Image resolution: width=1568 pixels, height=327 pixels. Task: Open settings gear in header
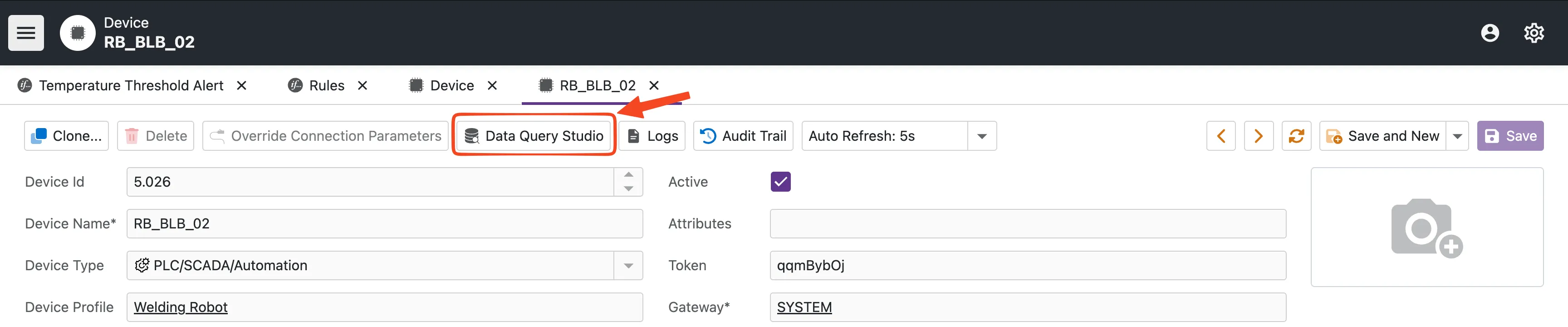coord(1534,33)
